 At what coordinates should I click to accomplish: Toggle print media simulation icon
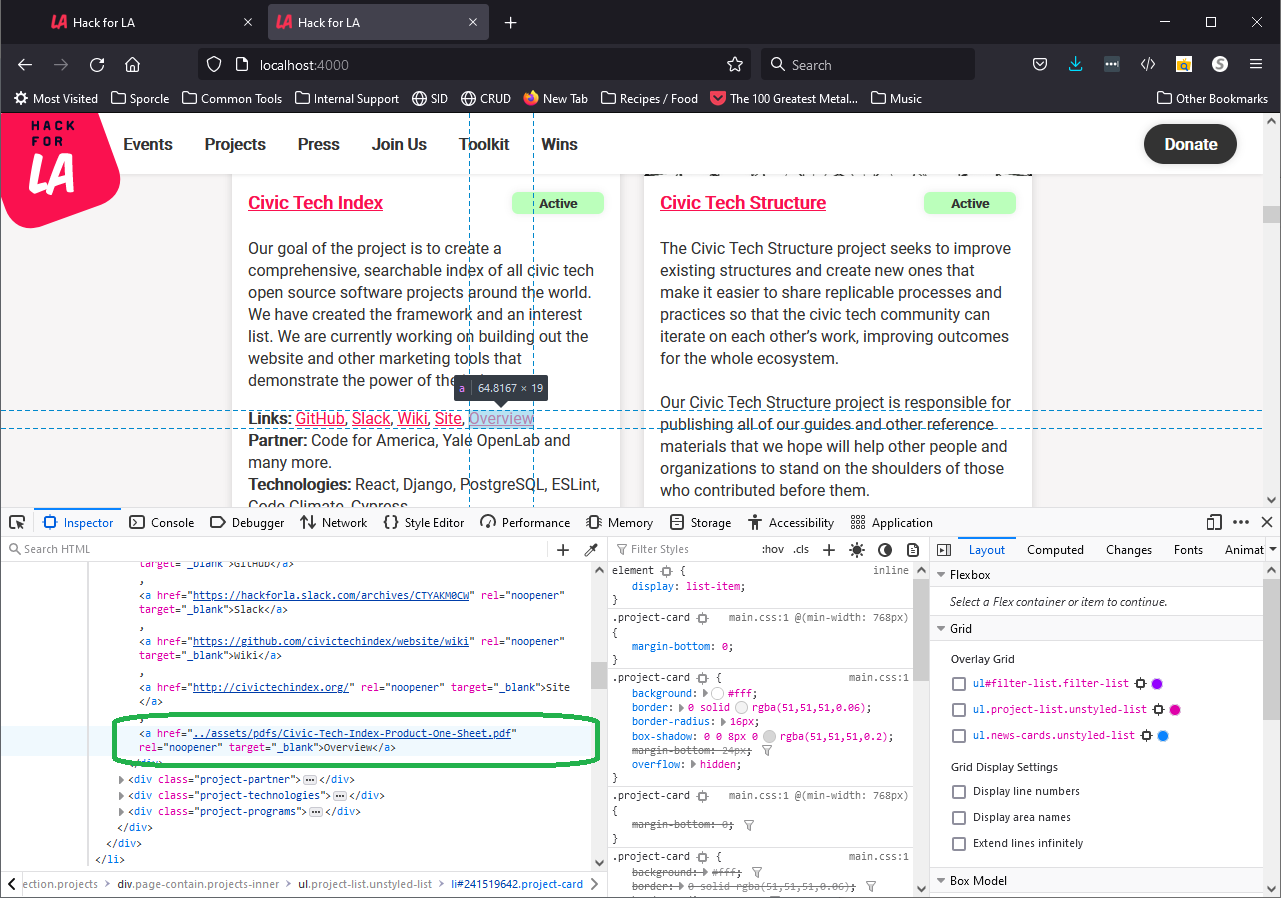913,549
